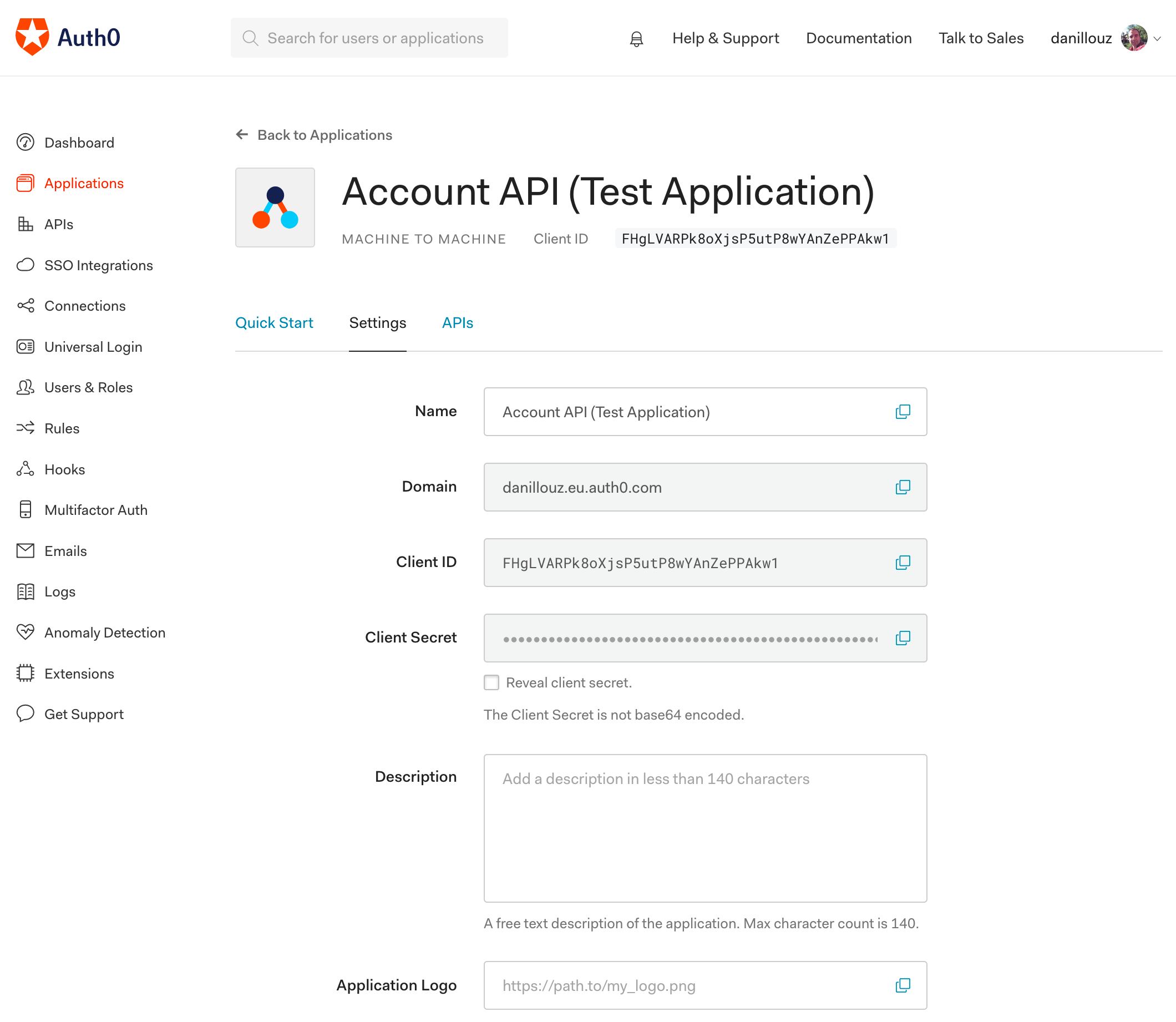The image size is (1176, 1022).
Task: Click the search users or applications box
Action: pyautogui.click(x=369, y=38)
